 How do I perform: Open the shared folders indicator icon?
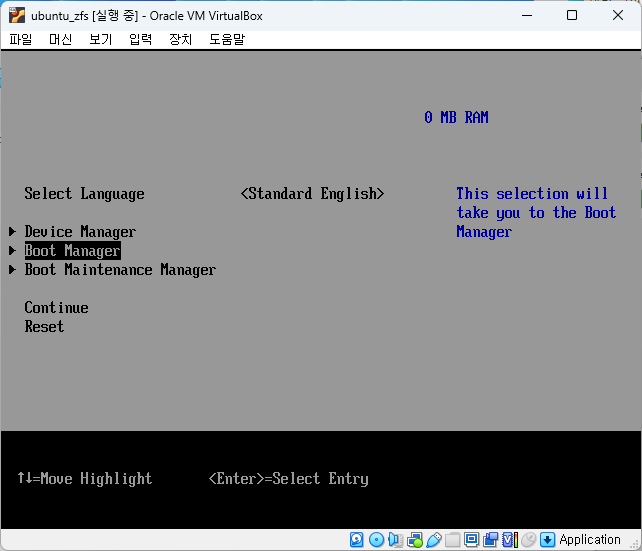[x=452, y=540]
